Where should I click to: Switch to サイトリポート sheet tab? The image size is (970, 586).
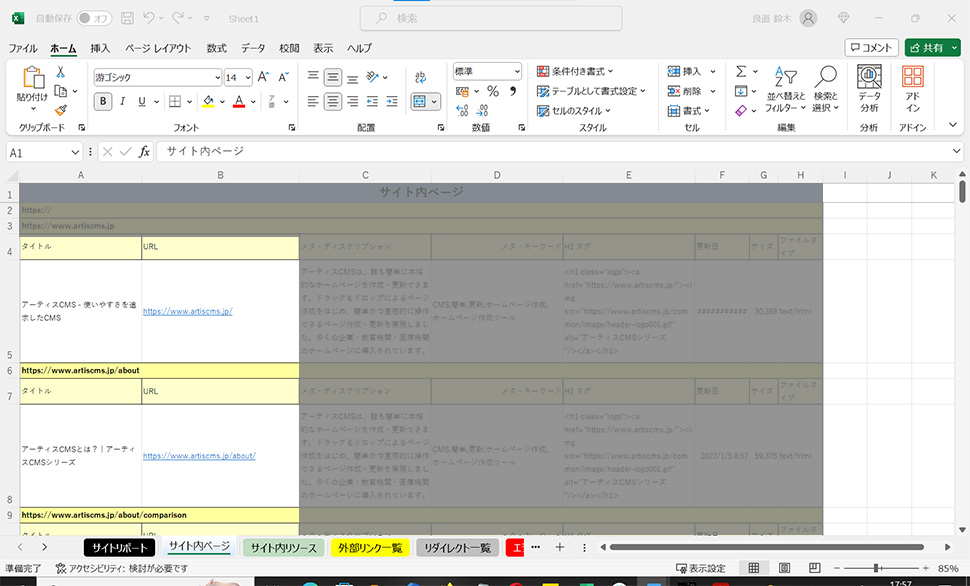click(119, 548)
